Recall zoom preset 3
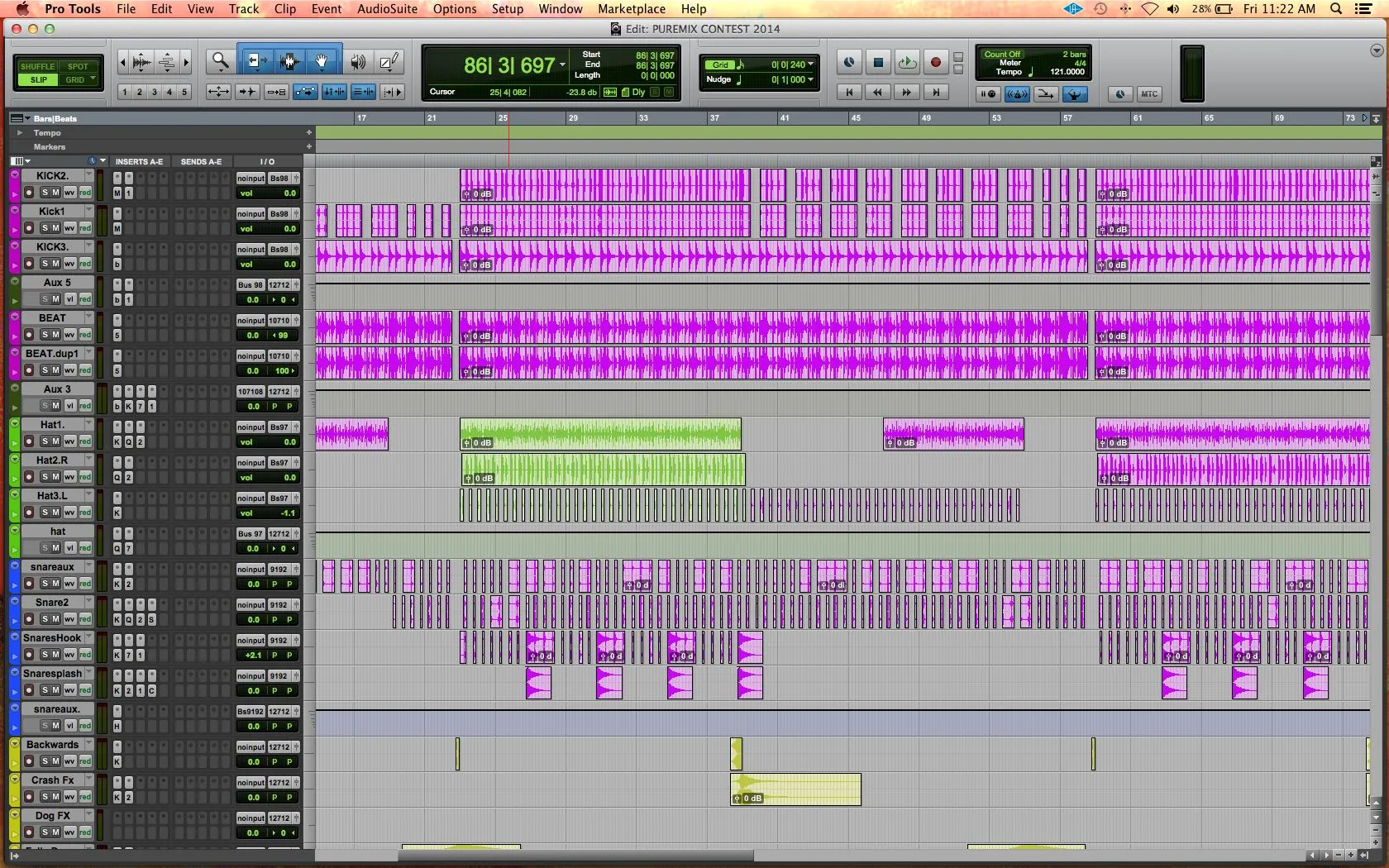Screen dimensions: 1389x868 point(155,92)
